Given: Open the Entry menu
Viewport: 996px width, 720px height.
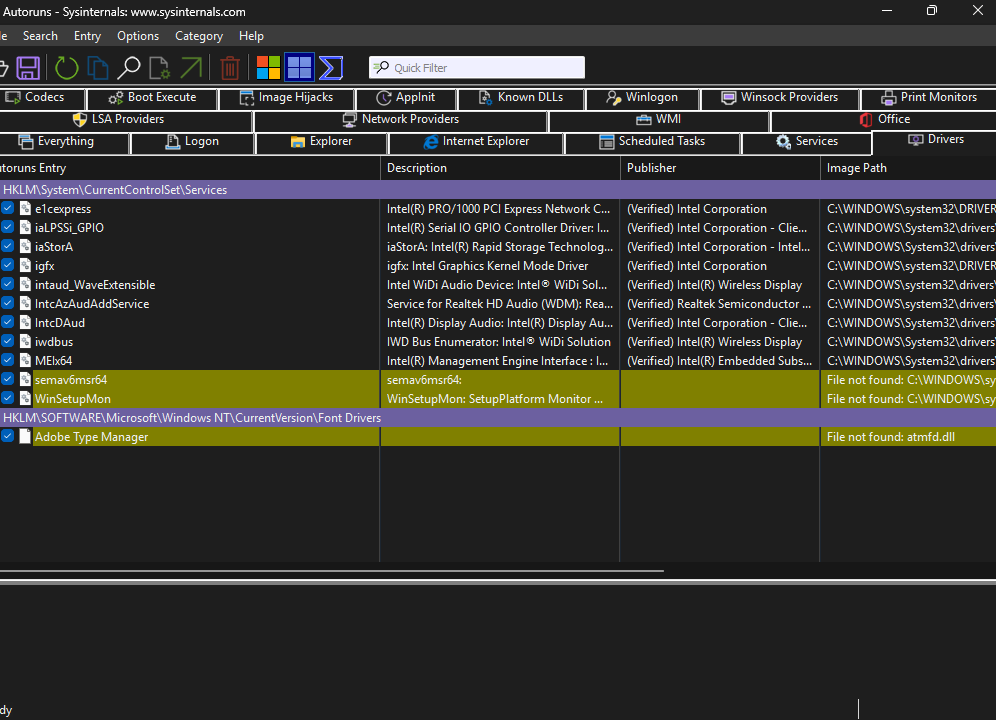Looking at the screenshot, I should (87, 36).
